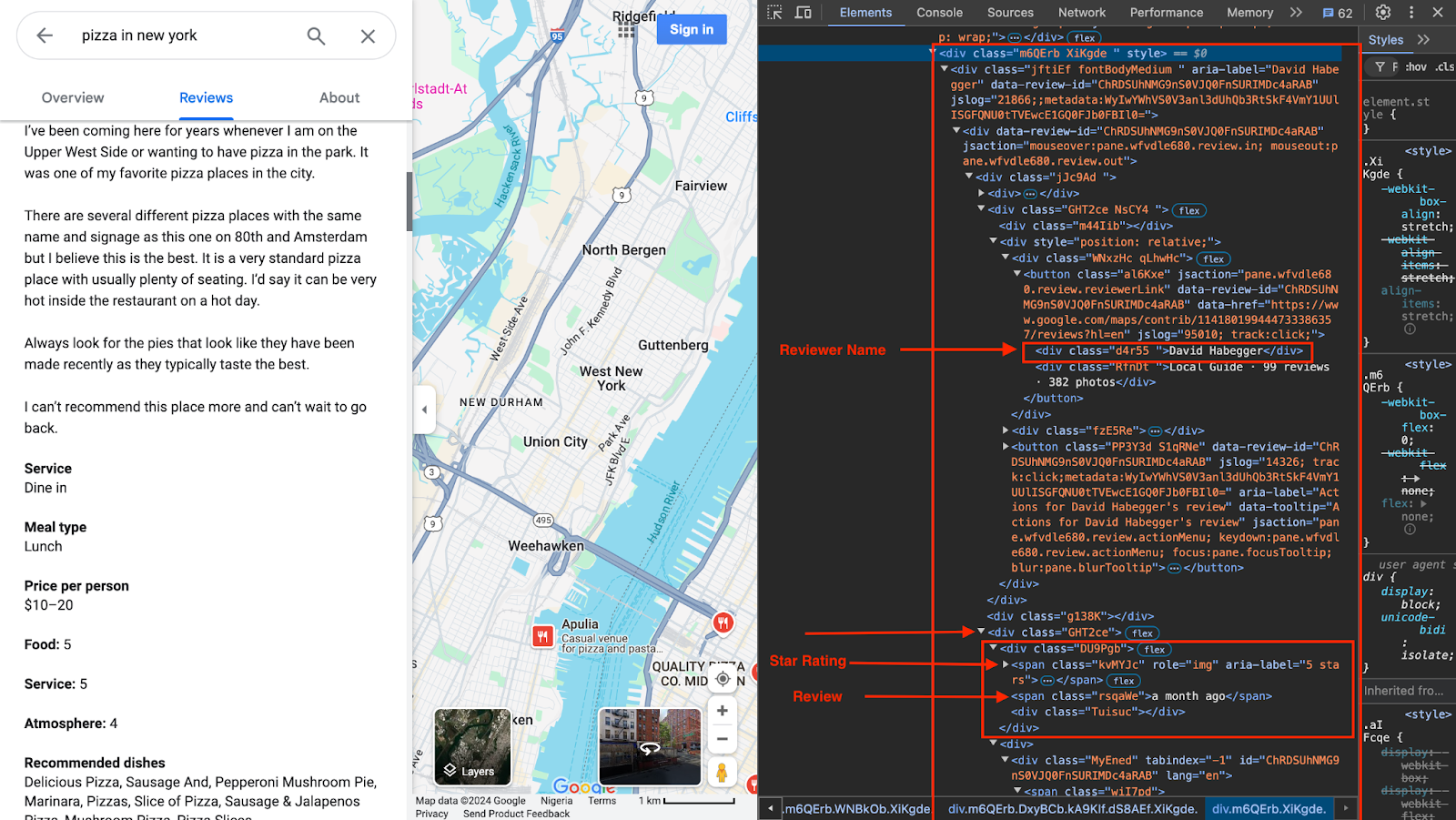Viewport: 1456px width, 820px height.
Task: Collapse the jftiEf fontBodyMedium div node
Action: click(945, 69)
